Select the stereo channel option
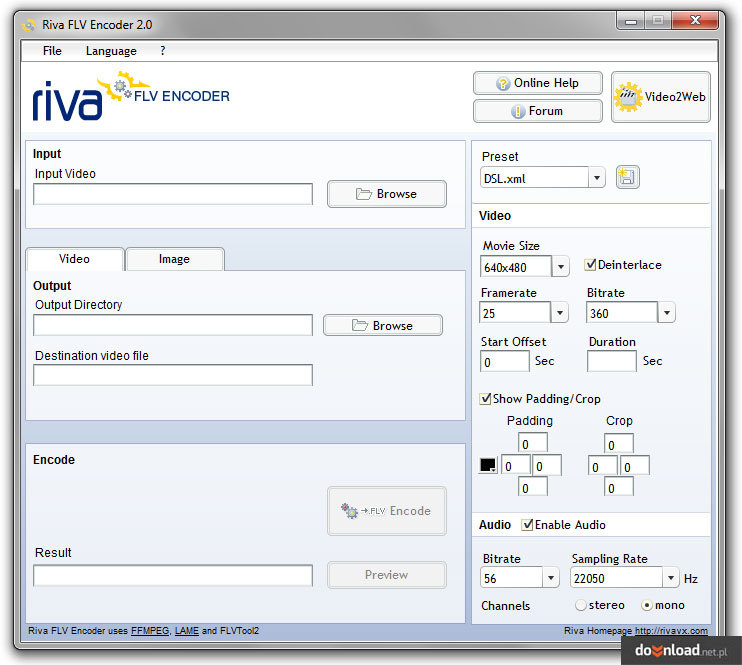 click(581, 605)
